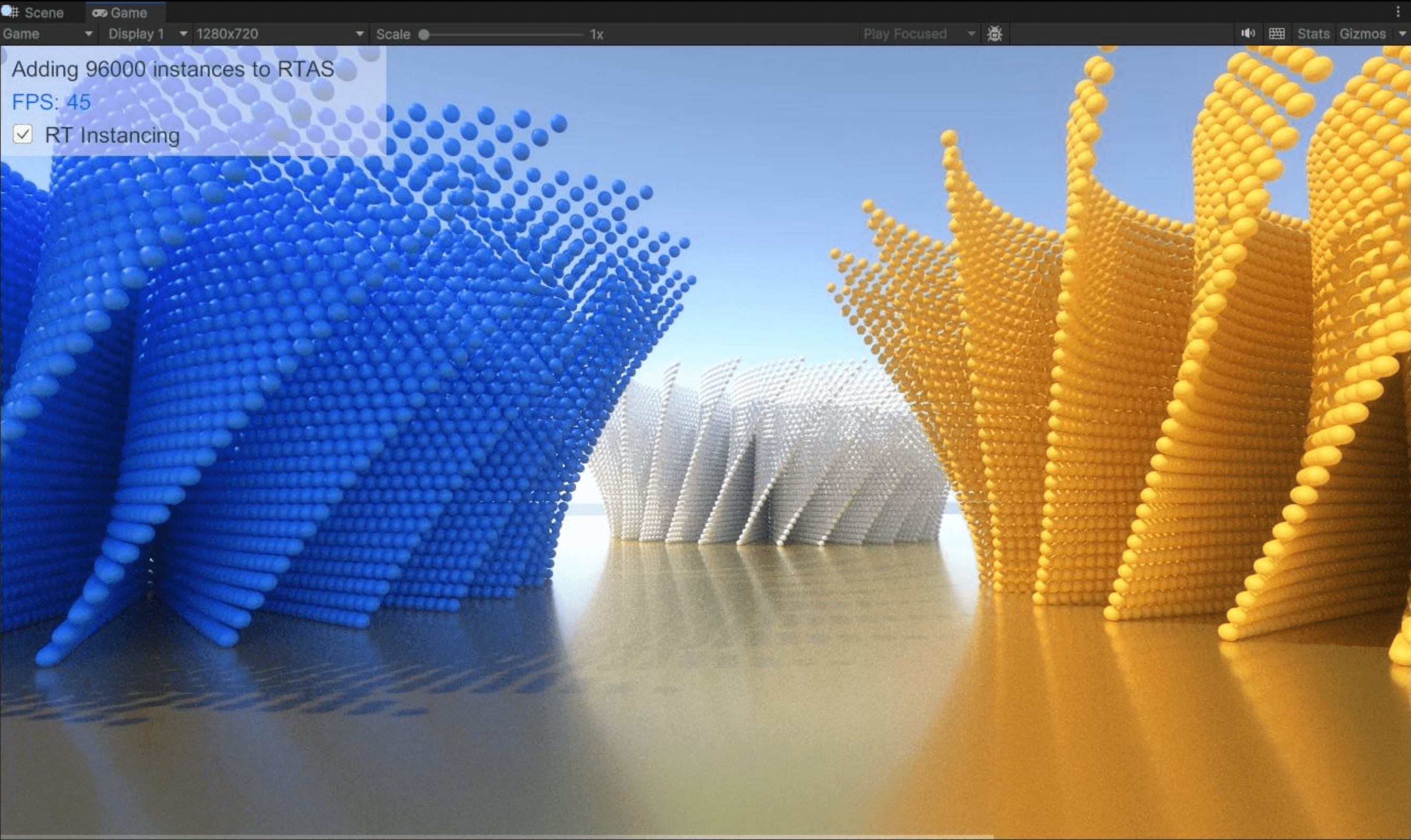The image size is (1411, 840).
Task: Click the debug bug icon near Play Focused
Action: [996, 33]
